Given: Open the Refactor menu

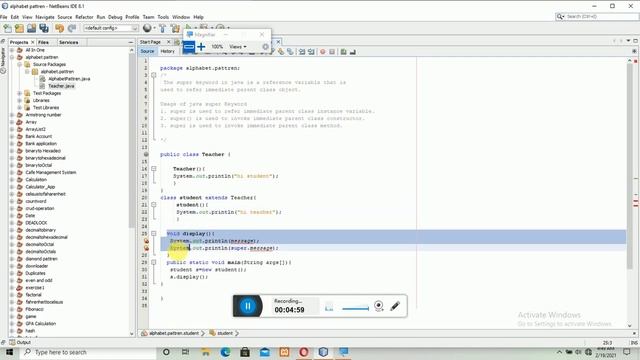Looking at the screenshot, I should pos(84,17).
